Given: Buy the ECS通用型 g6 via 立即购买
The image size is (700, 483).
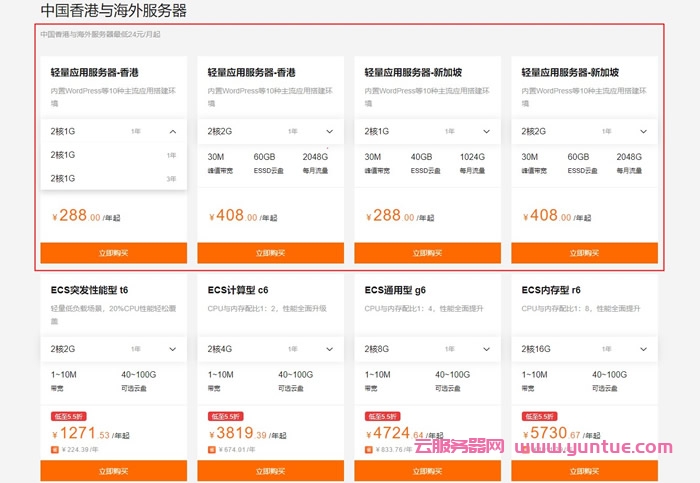Looking at the screenshot, I should tap(427, 471).
